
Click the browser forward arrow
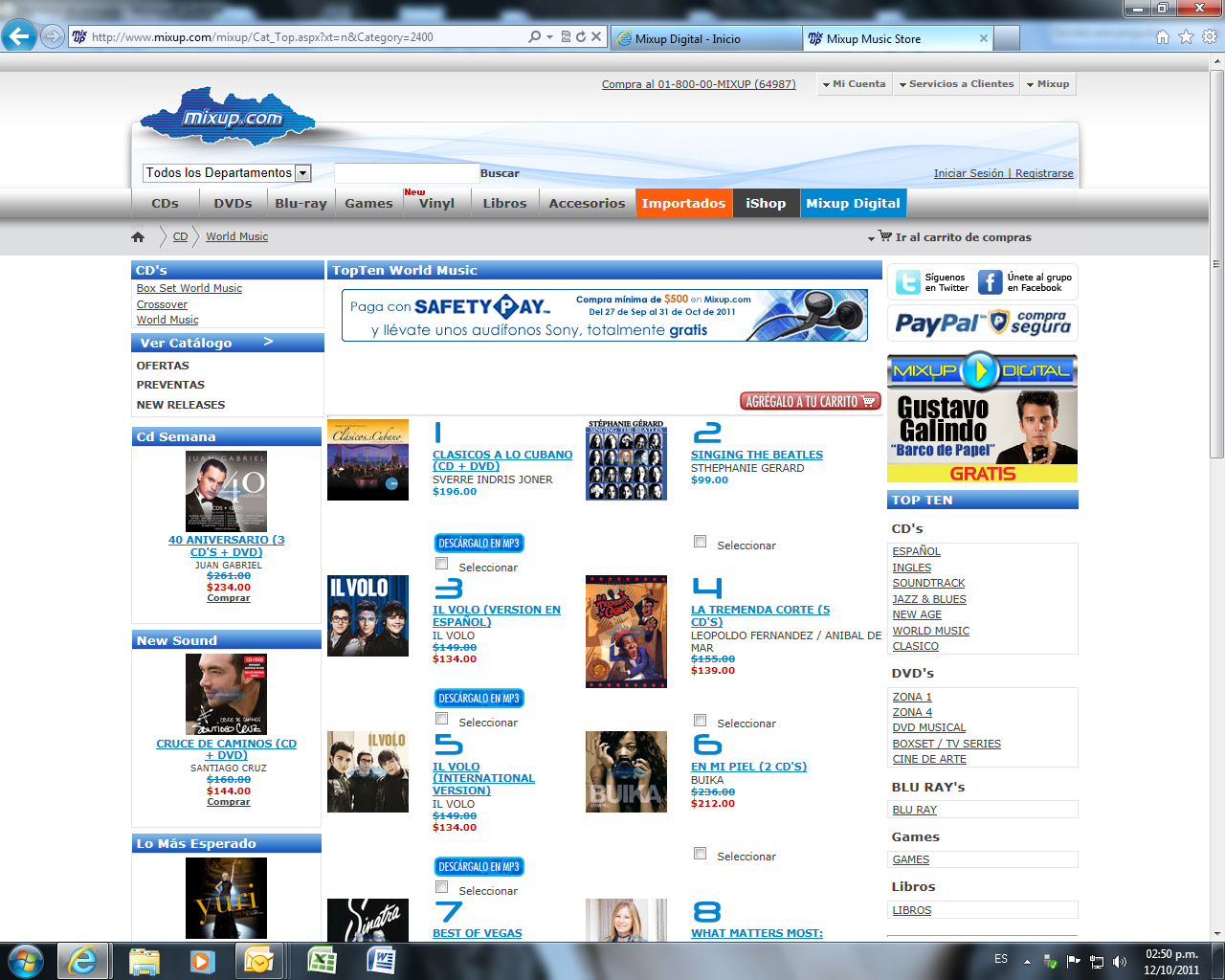click(x=53, y=37)
